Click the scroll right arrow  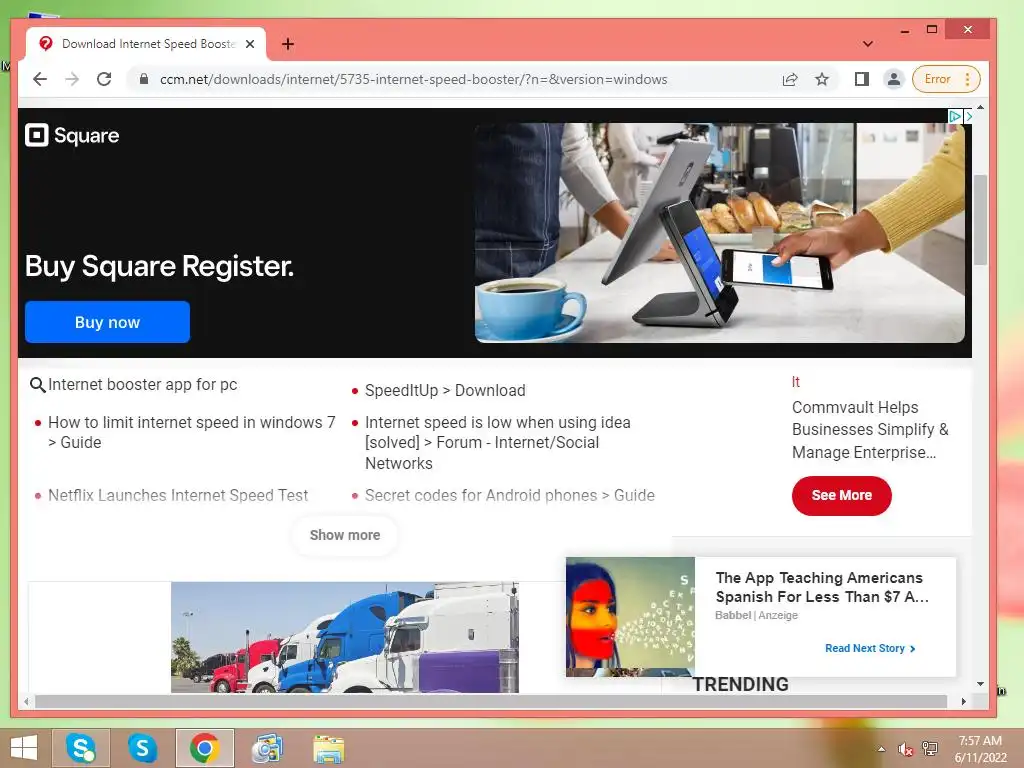pyautogui.click(x=963, y=701)
